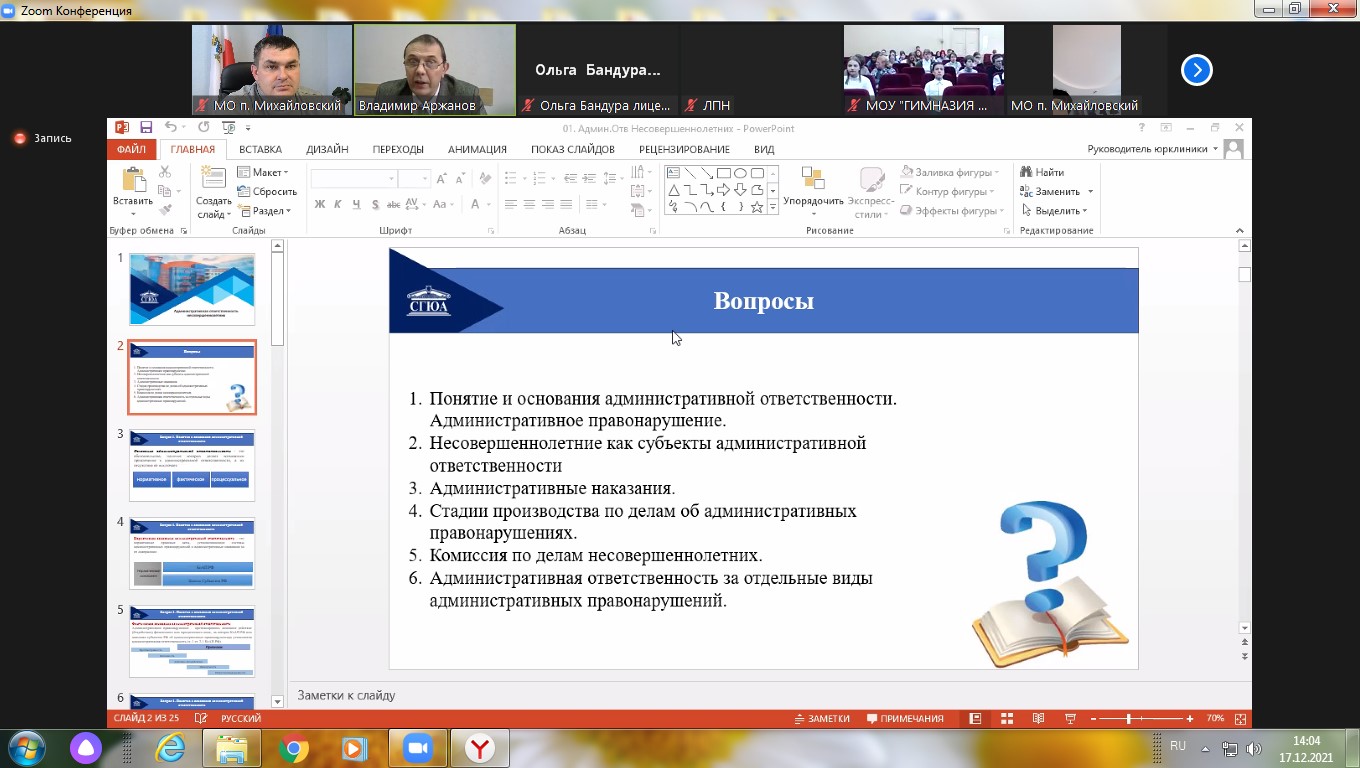Screen dimensions: 1360x768
Task: Click spell check icon in status bar
Action: click(x=201, y=718)
